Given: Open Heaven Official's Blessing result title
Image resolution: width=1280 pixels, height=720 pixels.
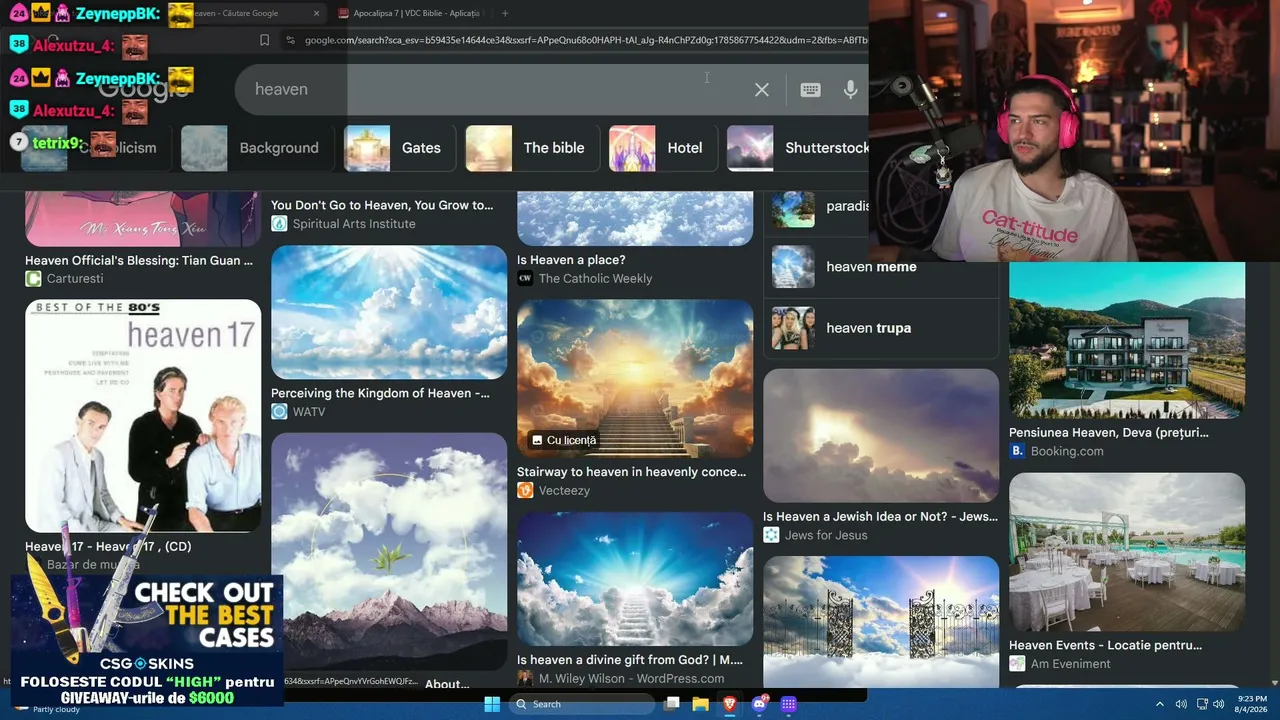Looking at the screenshot, I should click(139, 260).
